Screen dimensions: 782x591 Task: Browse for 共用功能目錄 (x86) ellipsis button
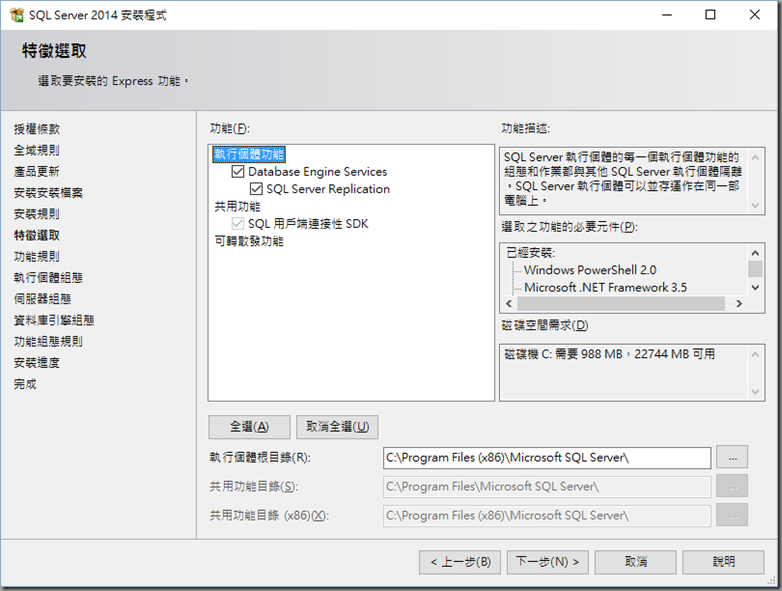pyautogui.click(x=732, y=515)
